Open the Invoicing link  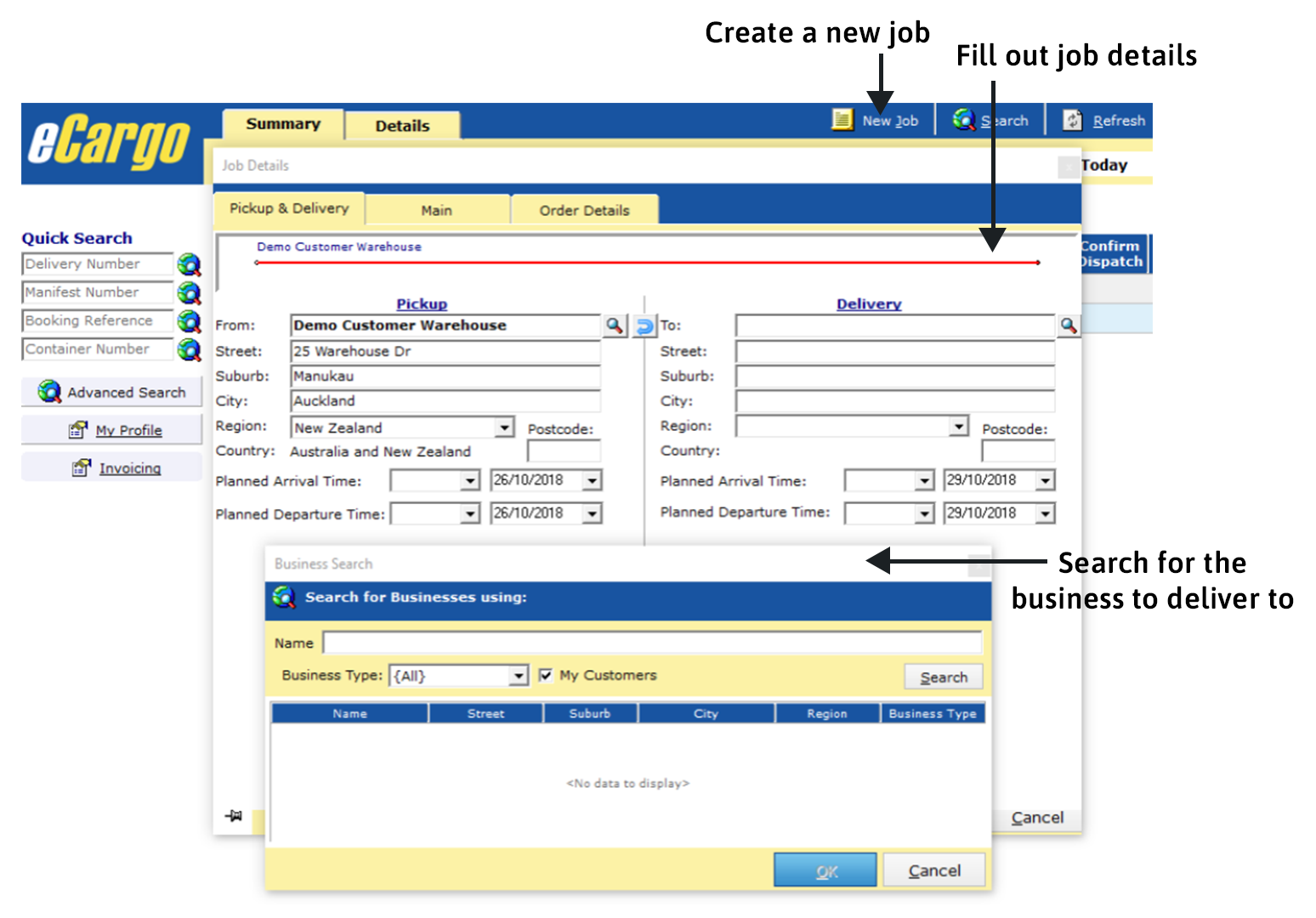pyautogui.click(x=130, y=468)
